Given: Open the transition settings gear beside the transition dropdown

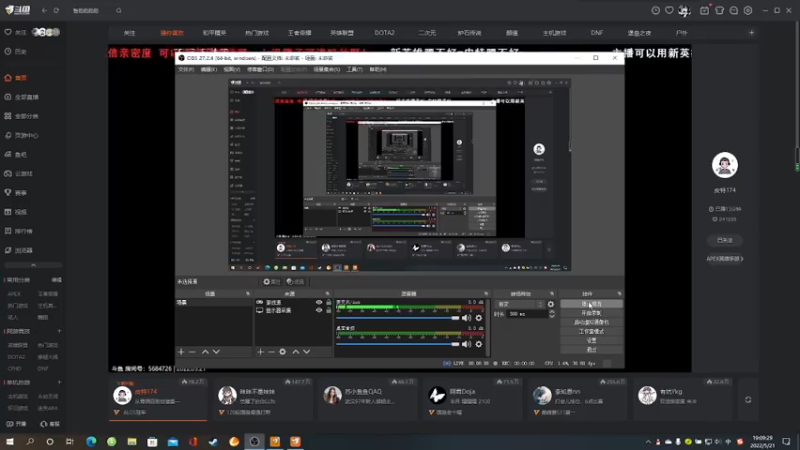Looking at the screenshot, I should pyautogui.click(x=551, y=304).
